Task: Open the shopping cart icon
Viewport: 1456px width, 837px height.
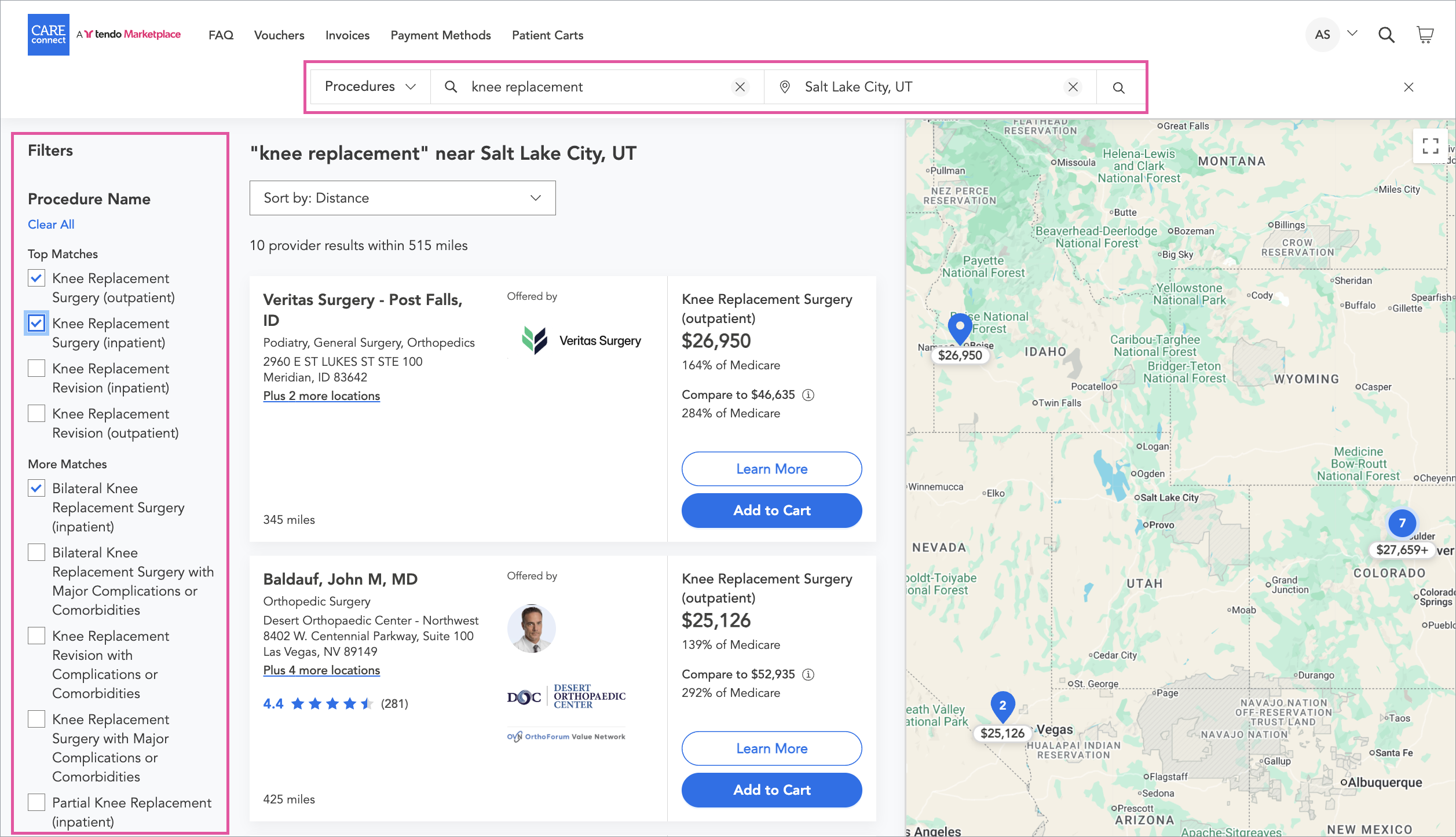Action: pyautogui.click(x=1425, y=35)
